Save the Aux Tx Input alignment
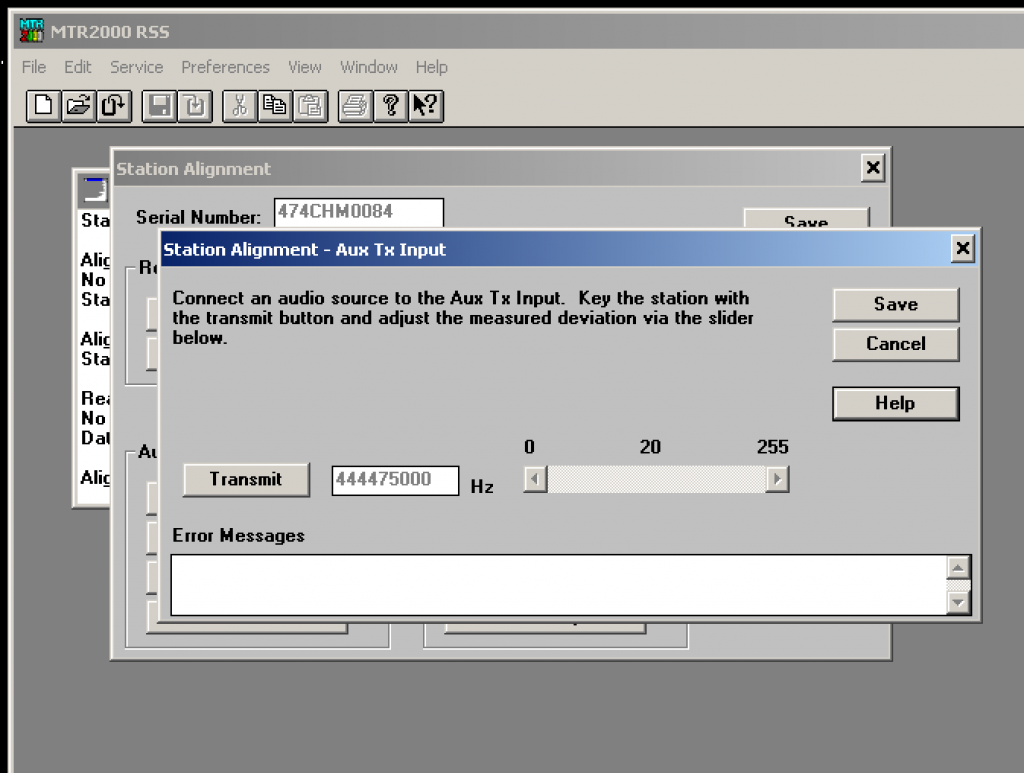This screenshot has width=1024, height=773. tap(895, 304)
